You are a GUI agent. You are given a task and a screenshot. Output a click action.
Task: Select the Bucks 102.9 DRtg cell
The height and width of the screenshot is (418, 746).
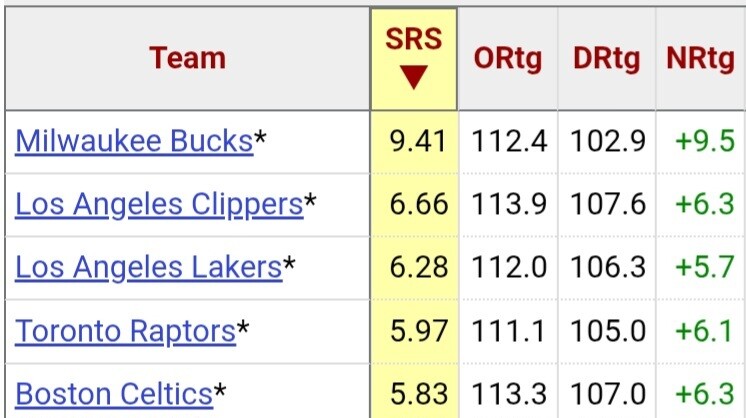[607, 142]
